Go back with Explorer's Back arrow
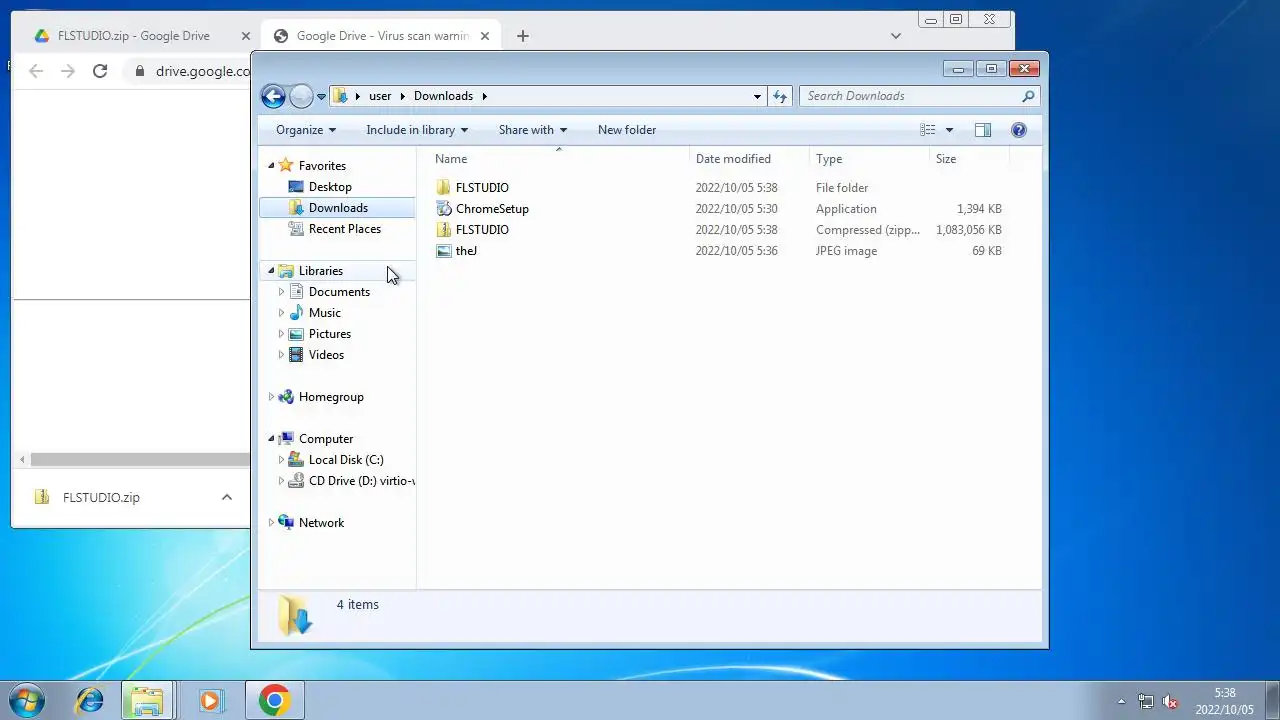1280x720 pixels. [273, 96]
